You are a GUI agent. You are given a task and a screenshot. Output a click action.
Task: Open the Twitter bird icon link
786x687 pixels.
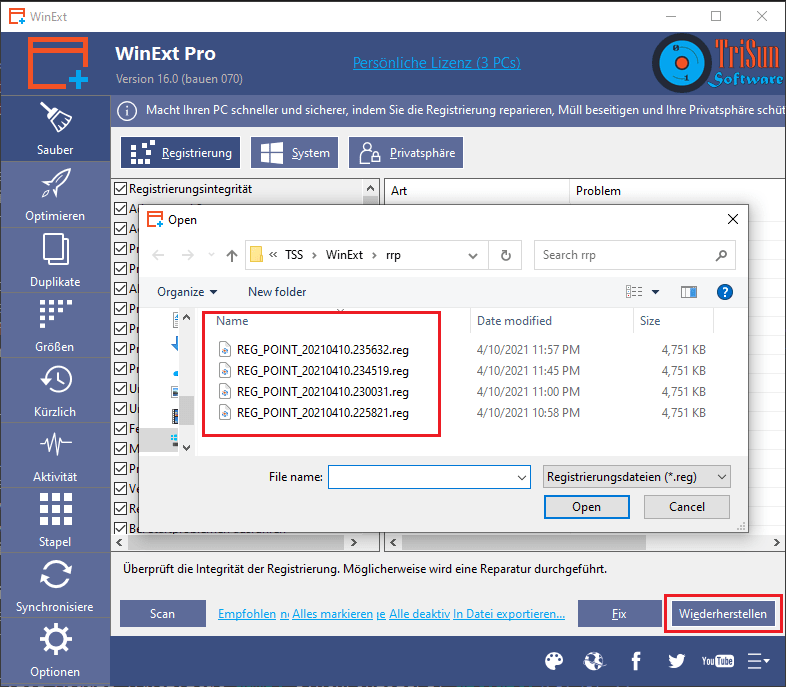677,661
